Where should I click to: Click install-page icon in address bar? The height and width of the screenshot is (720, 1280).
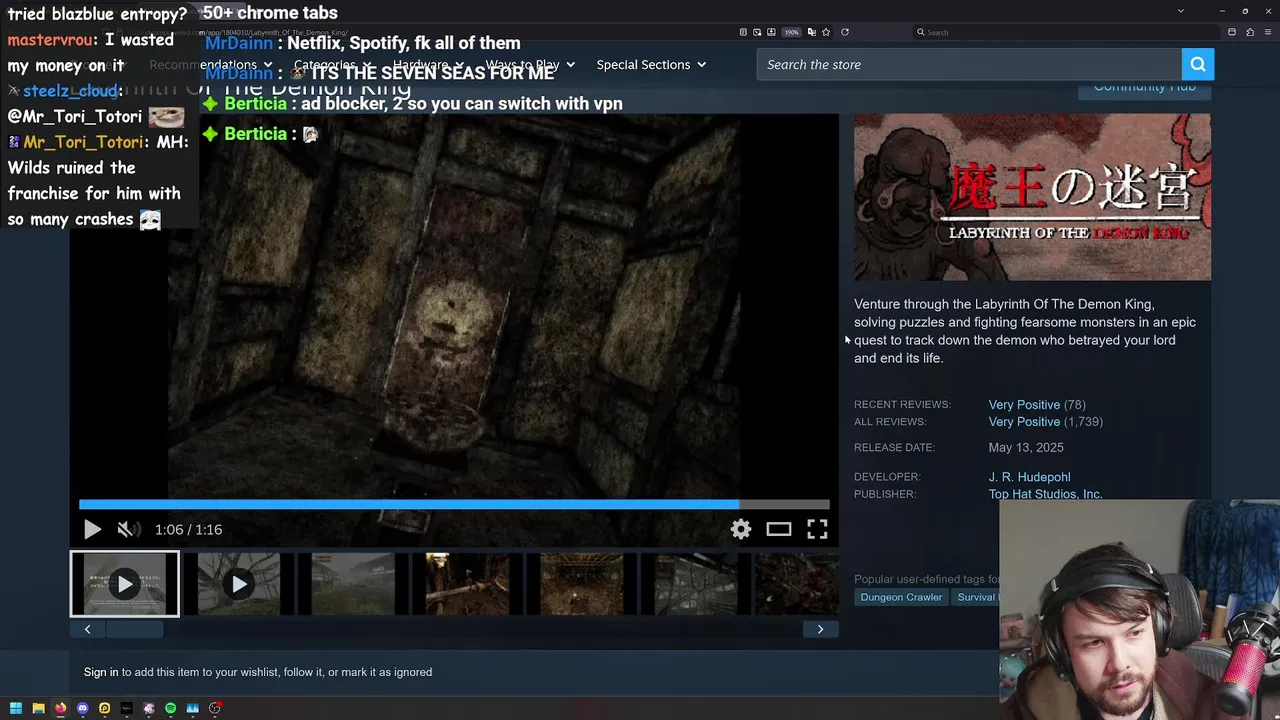click(771, 32)
